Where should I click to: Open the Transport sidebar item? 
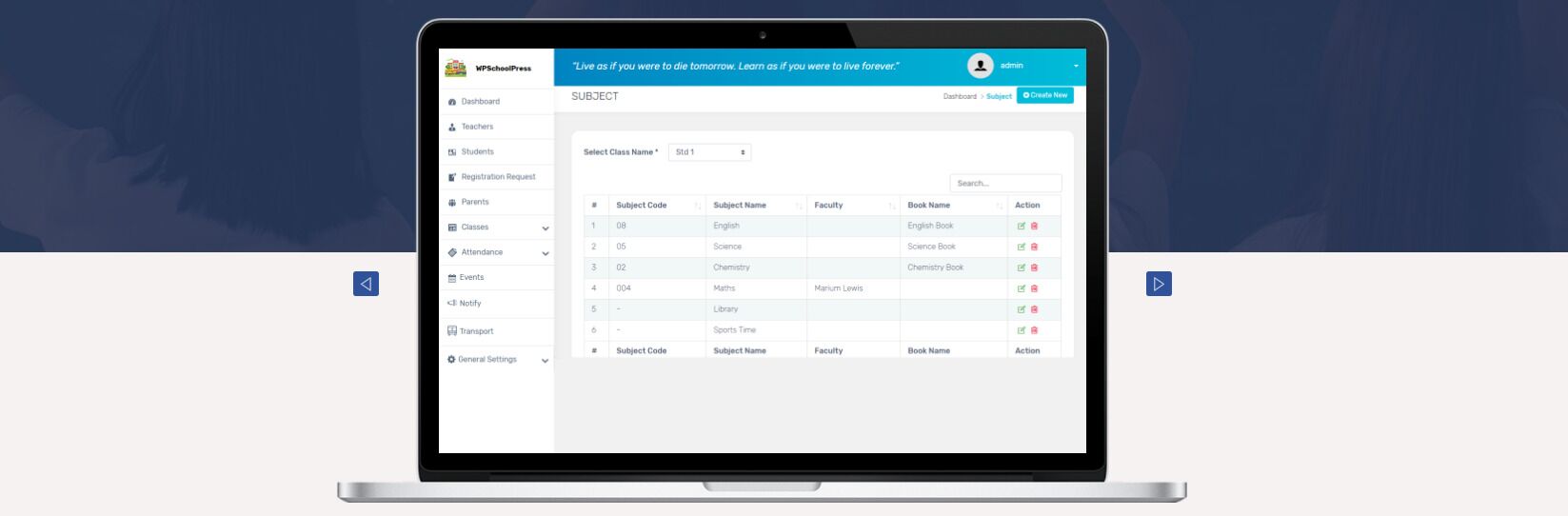(496, 331)
